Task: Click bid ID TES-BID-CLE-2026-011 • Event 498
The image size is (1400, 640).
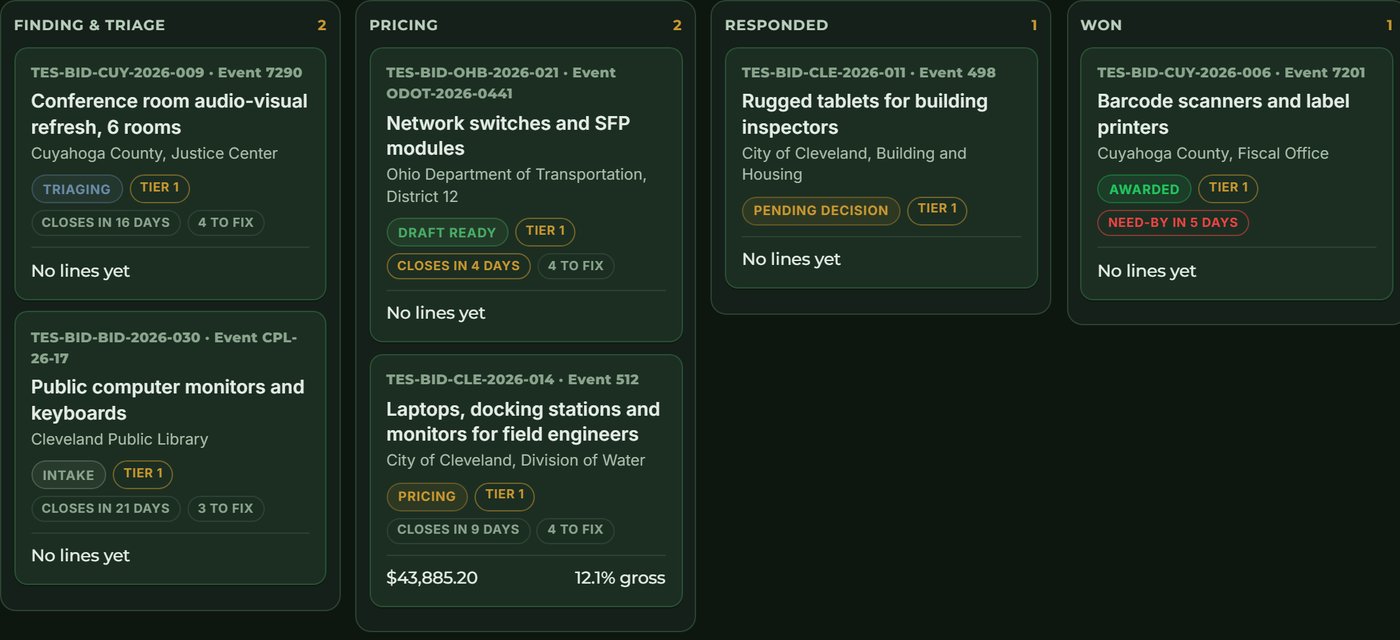Action: click(869, 73)
